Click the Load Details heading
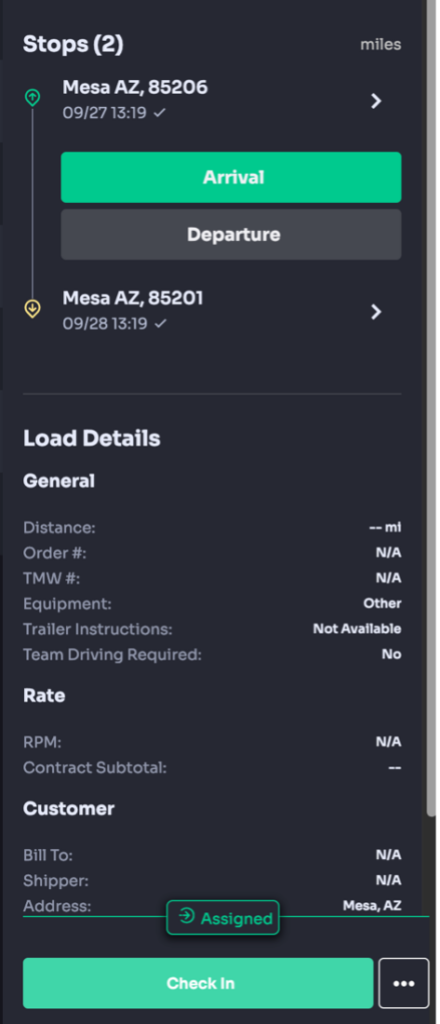The image size is (440, 1024). (92, 438)
